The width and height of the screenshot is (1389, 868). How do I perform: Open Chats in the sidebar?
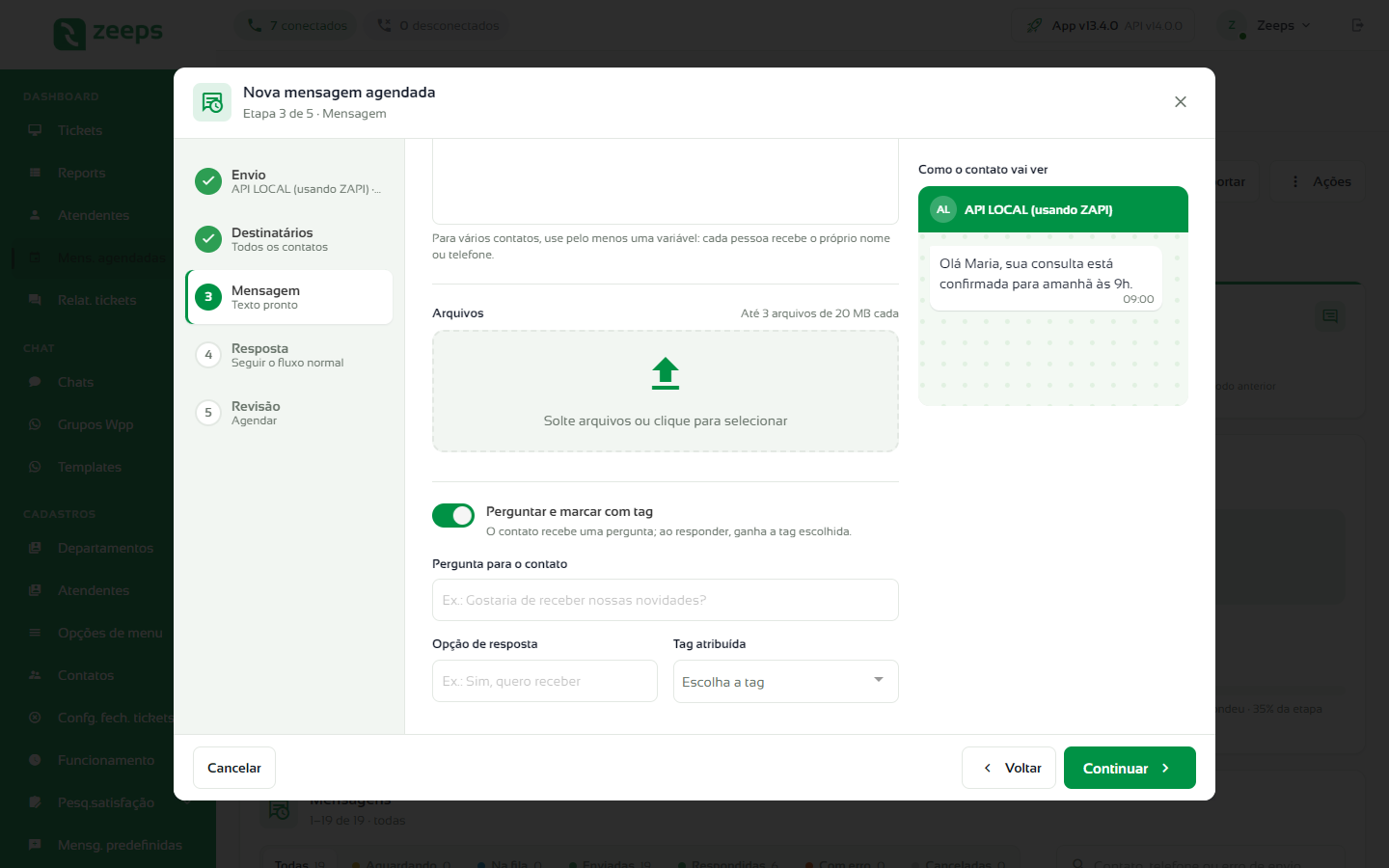coord(75,382)
